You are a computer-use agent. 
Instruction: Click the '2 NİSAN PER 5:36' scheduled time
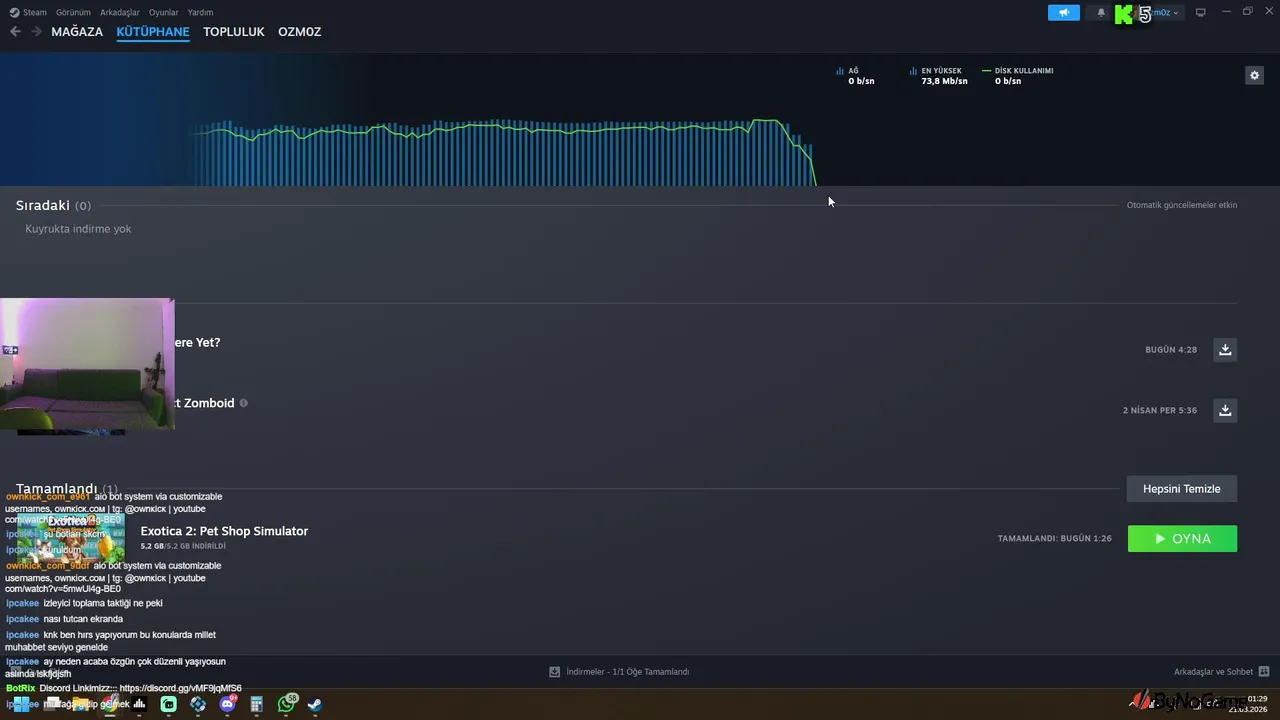coord(1160,410)
